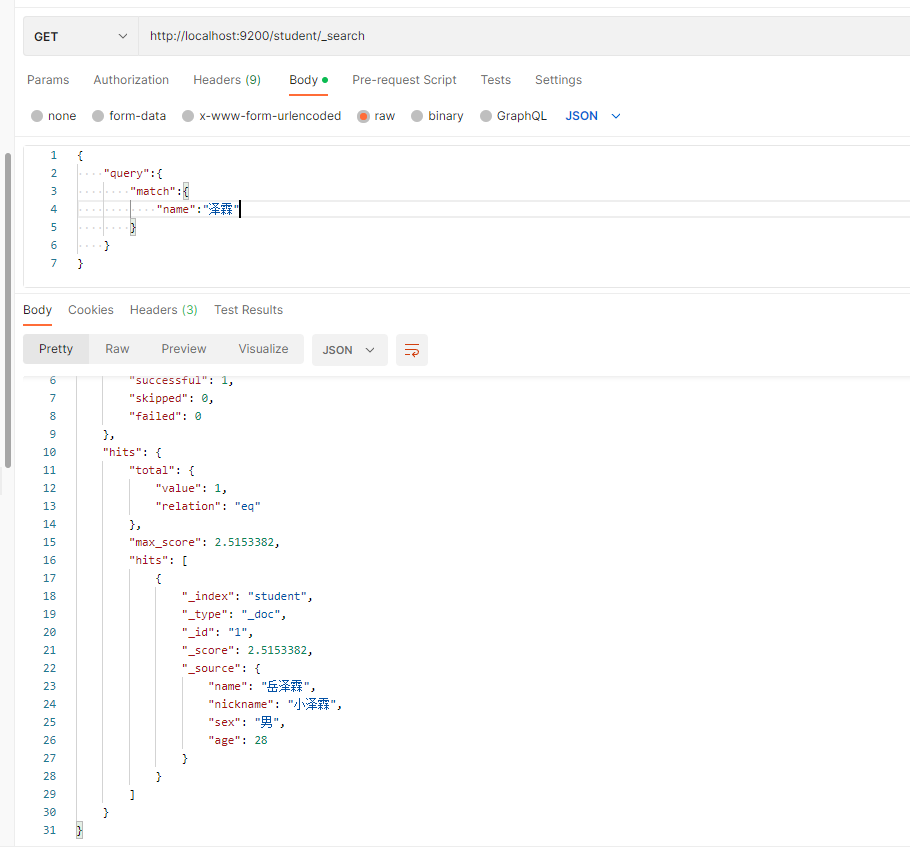Select the request Body tab
This screenshot has height=852, width=910.
coord(309,80)
